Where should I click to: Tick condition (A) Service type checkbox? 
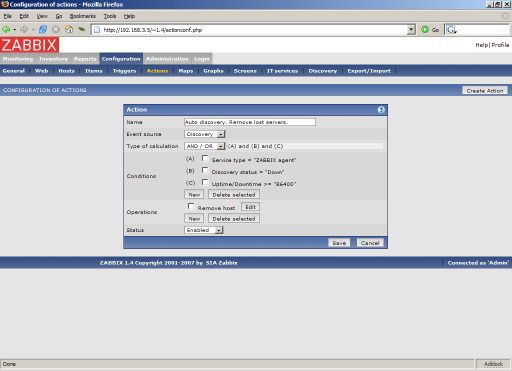(x=205, y=158)
